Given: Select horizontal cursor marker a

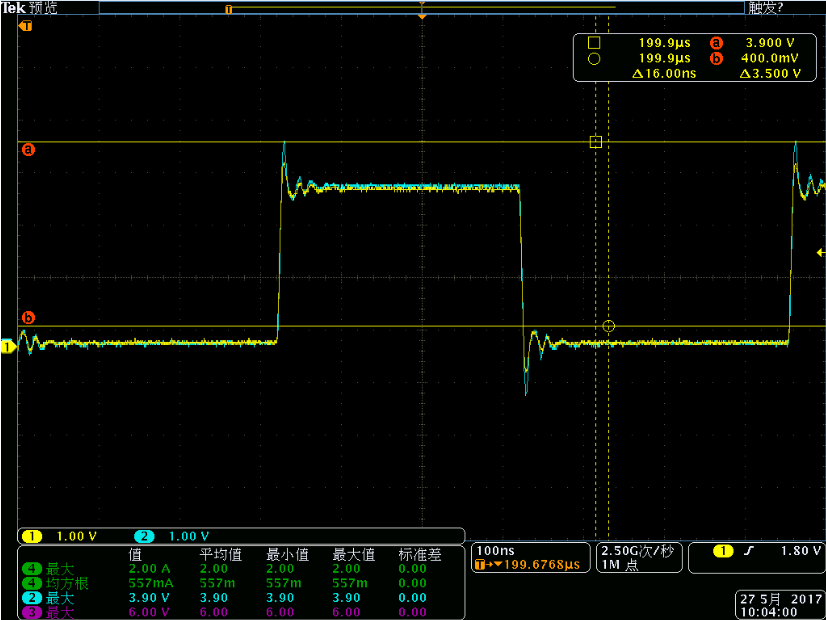Looking at the screenshot, I should click(x=28, y=150).
